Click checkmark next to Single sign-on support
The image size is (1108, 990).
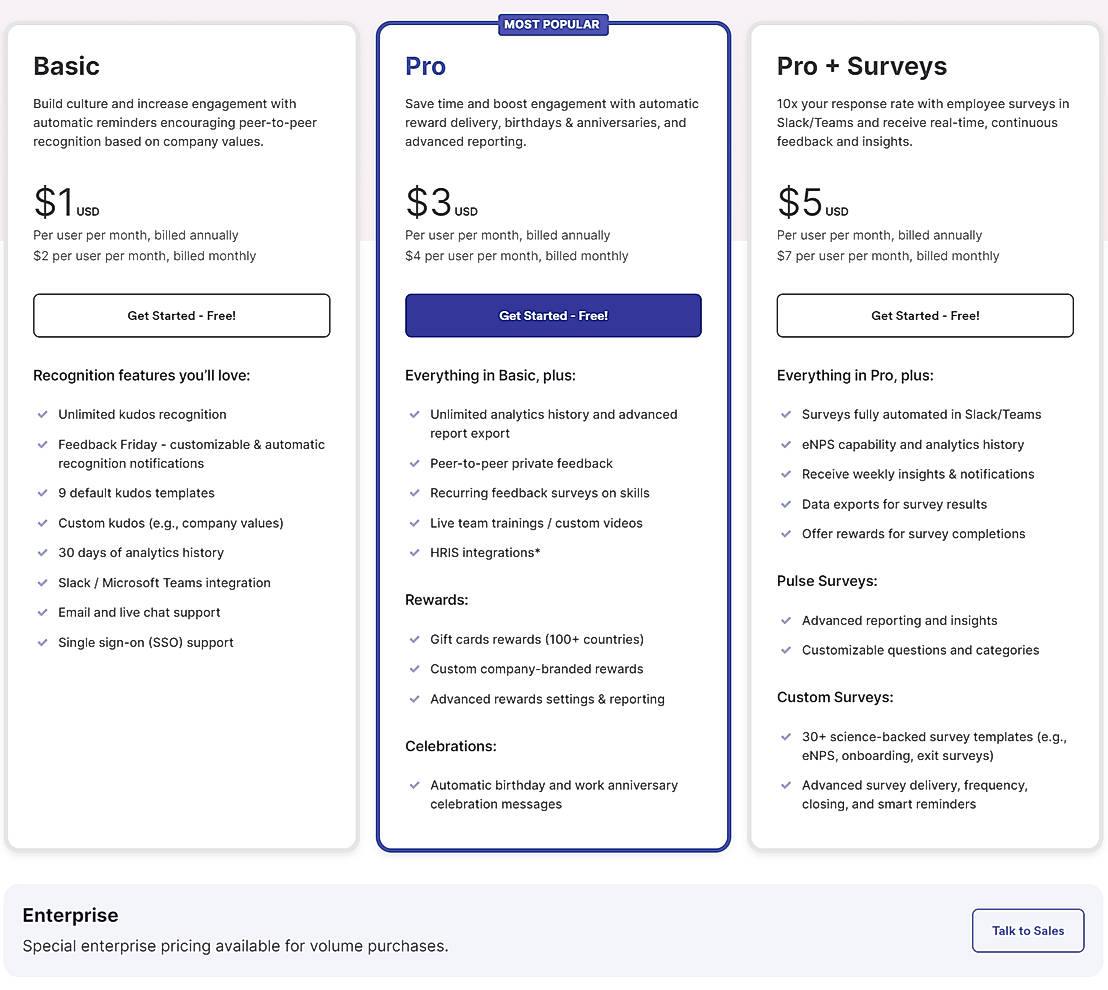[x=42, y=642]
